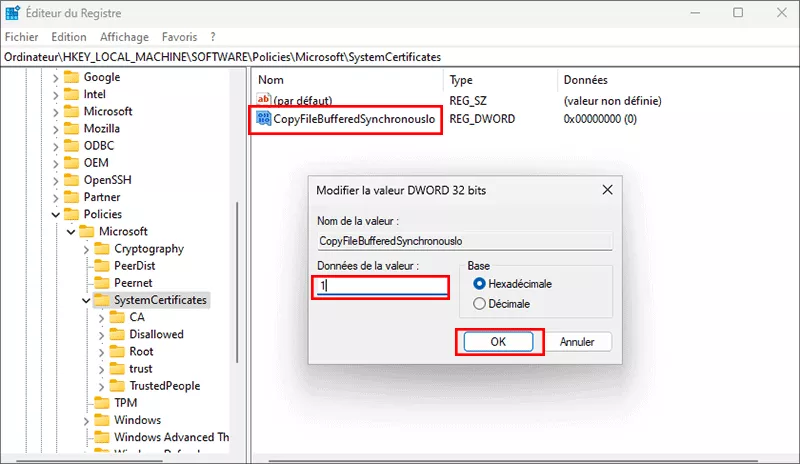Click the (par défaut) string value icon

(264, 101)
